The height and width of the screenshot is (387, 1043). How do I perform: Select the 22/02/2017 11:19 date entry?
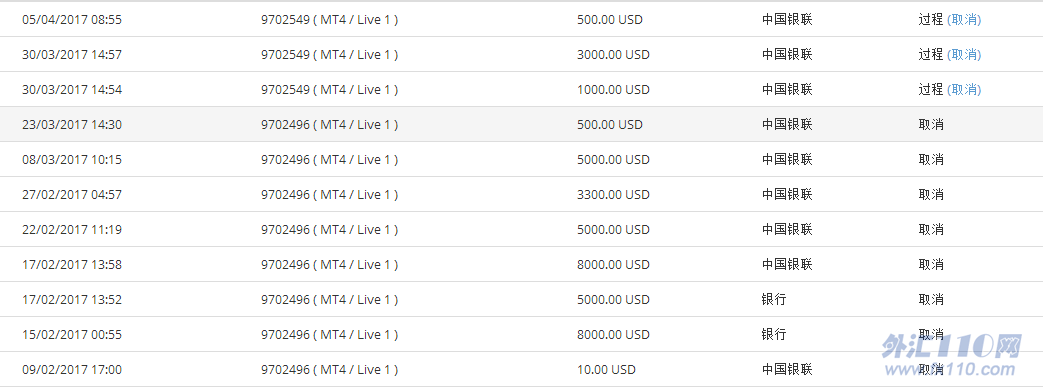(72, 229)
